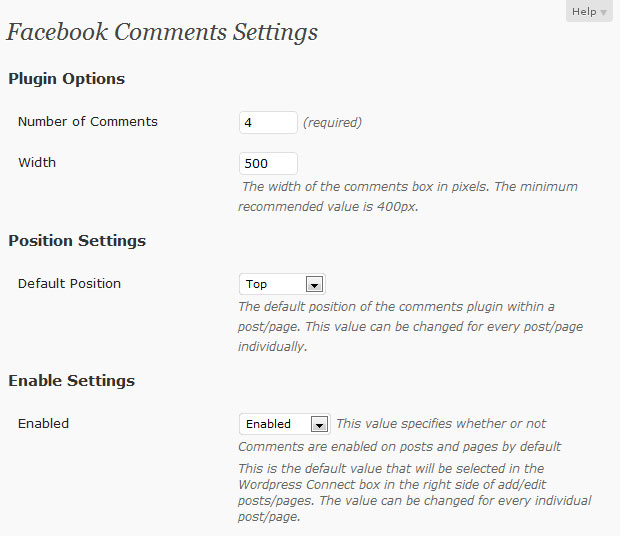Image resolution: width=620 pixels, height=540 pixels.
Task: Click the Default Position label
Action: click(69, 283)
